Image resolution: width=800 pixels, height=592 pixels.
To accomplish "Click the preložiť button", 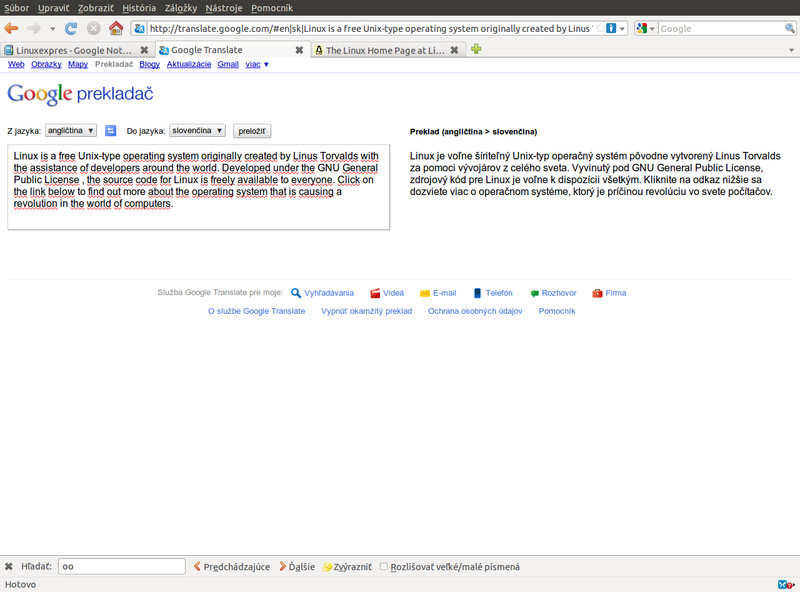I will coord(252,131).
